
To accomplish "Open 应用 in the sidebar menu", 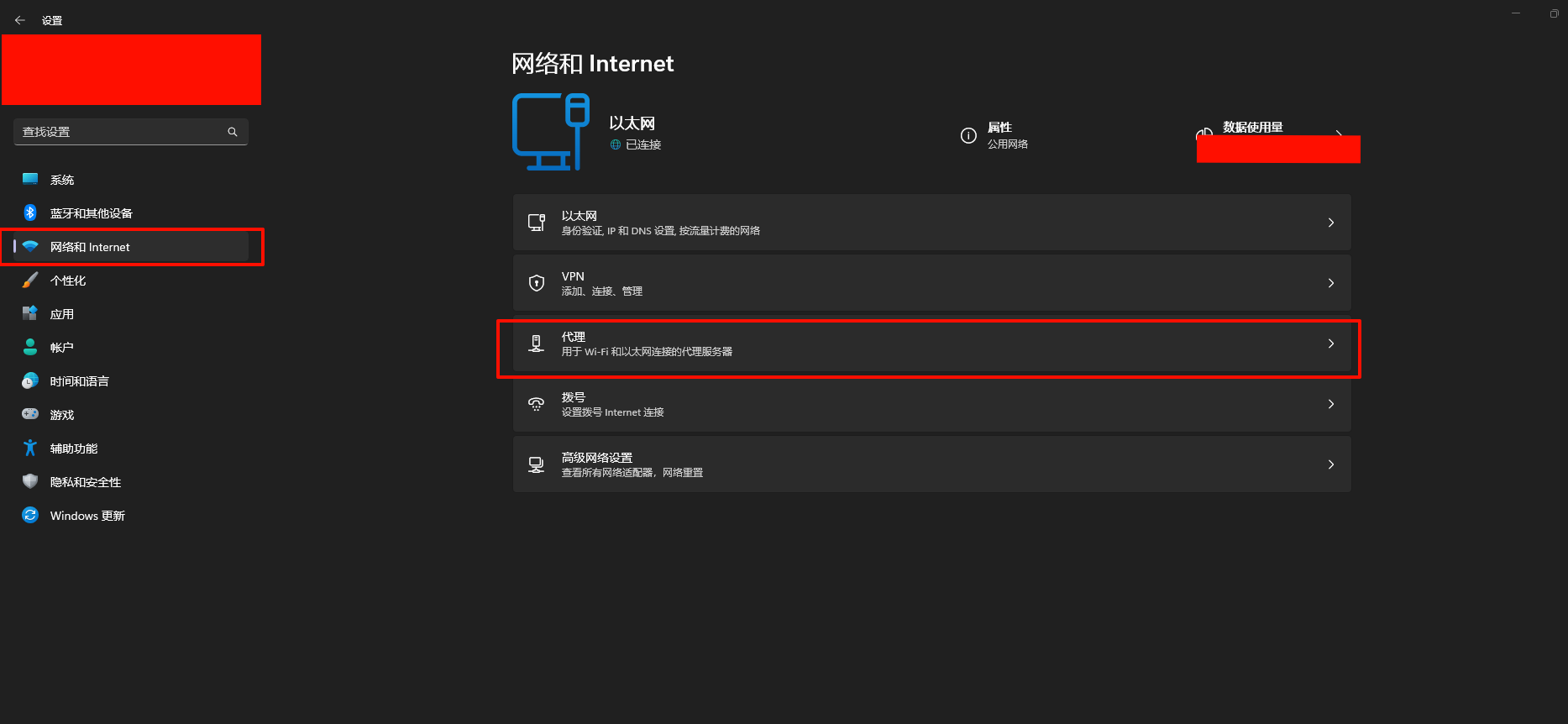I will click(x=62, y=314).
